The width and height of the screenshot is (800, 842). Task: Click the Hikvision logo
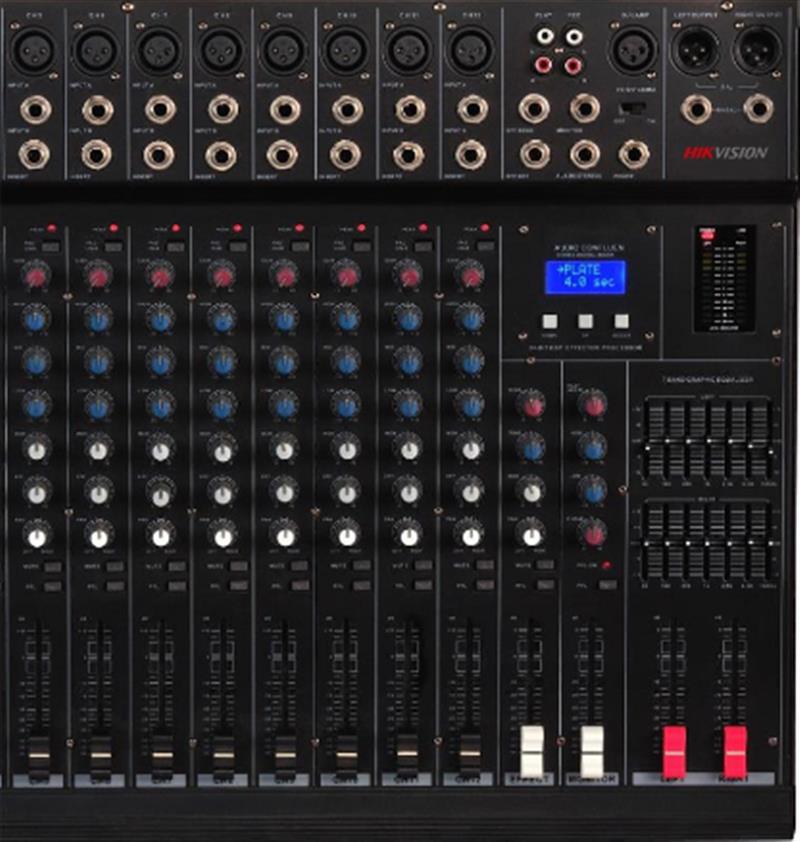click(x=725, y=153)
